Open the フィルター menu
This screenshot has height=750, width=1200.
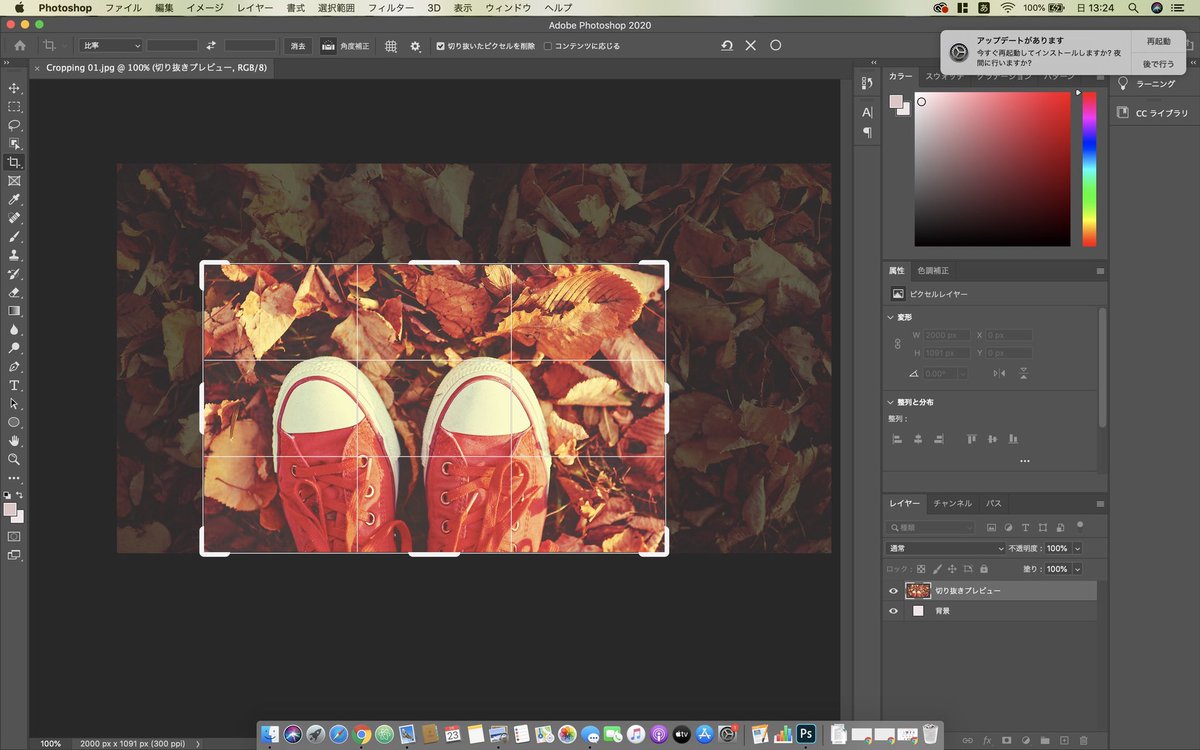[x=390, y=8]
